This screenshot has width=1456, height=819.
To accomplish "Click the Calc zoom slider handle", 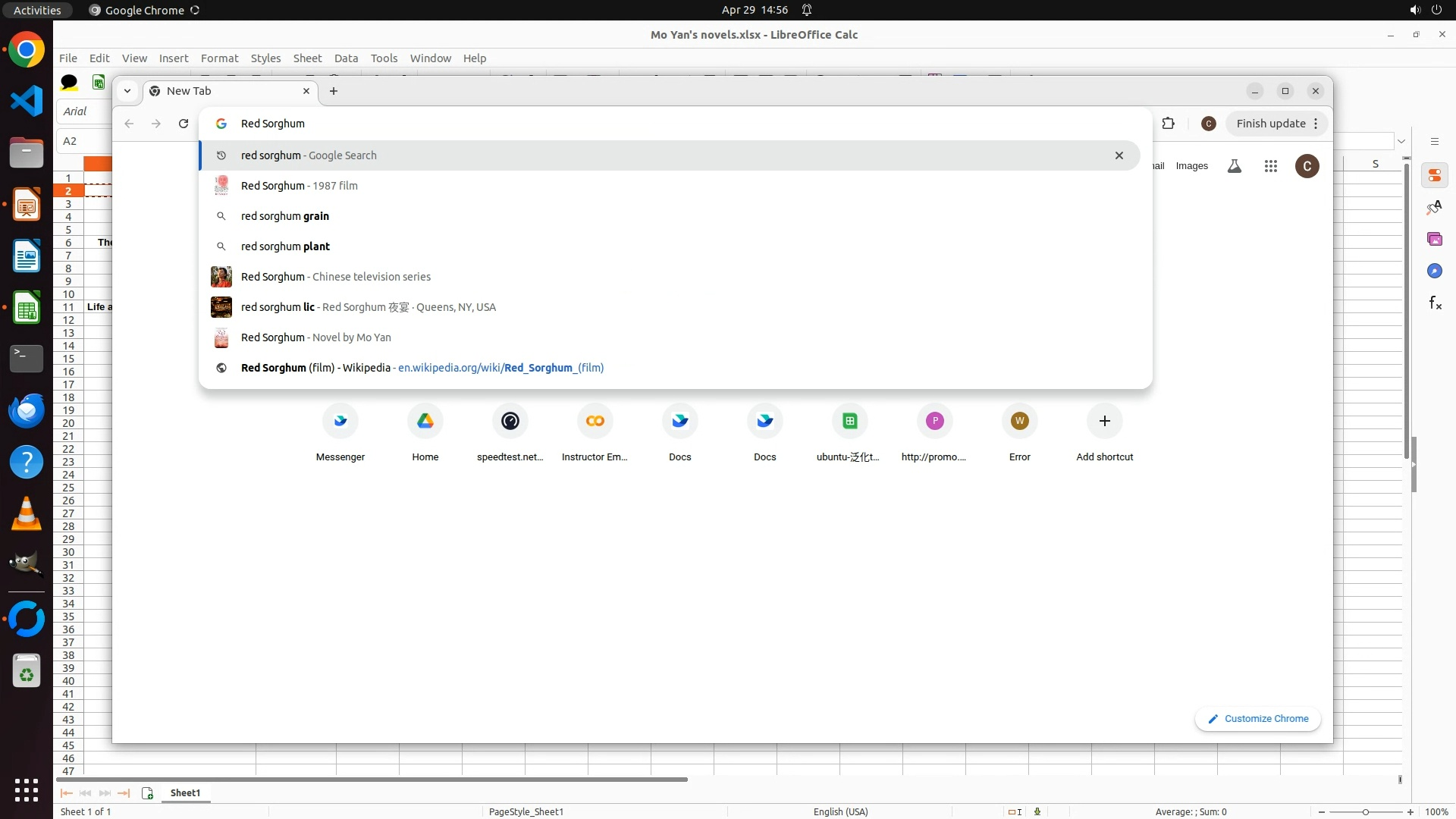I will (x=1366, y=812).
